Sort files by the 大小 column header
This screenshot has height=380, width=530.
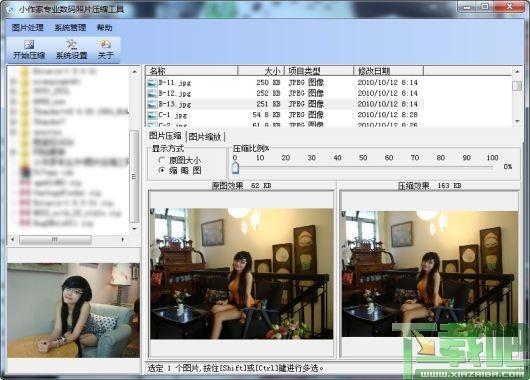261,71
